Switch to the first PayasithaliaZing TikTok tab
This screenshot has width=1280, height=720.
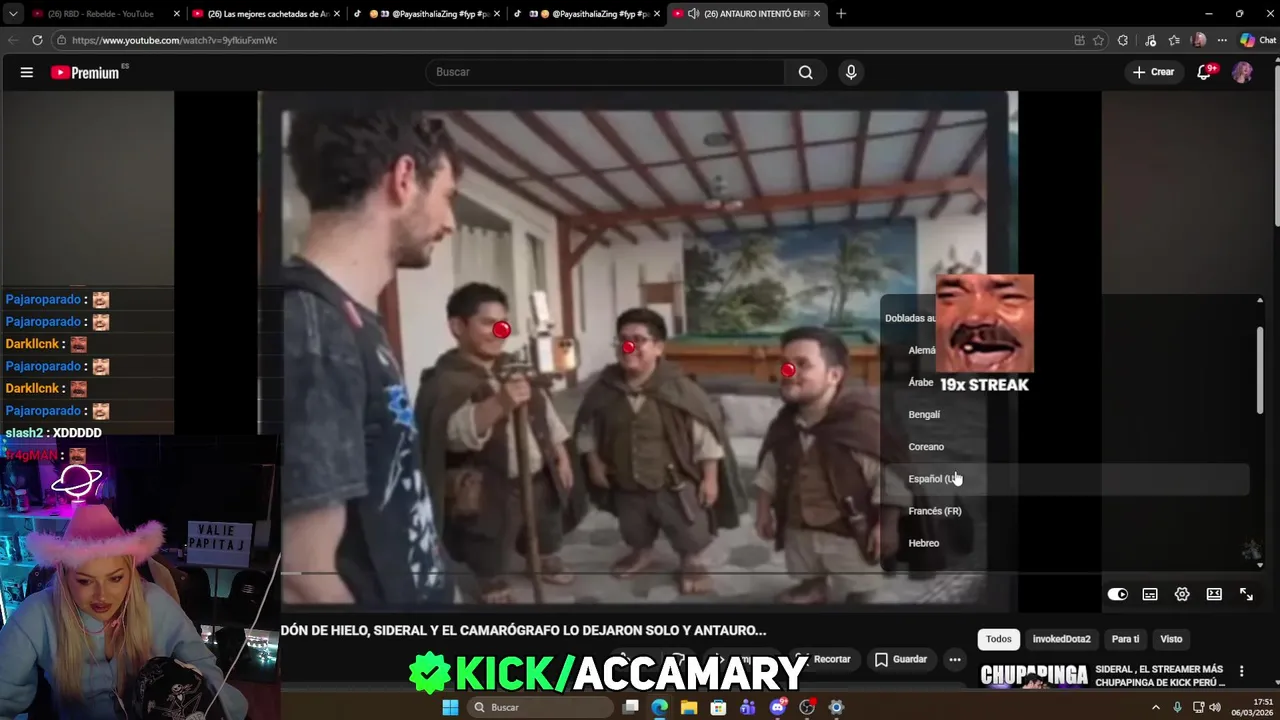(425, 14)
